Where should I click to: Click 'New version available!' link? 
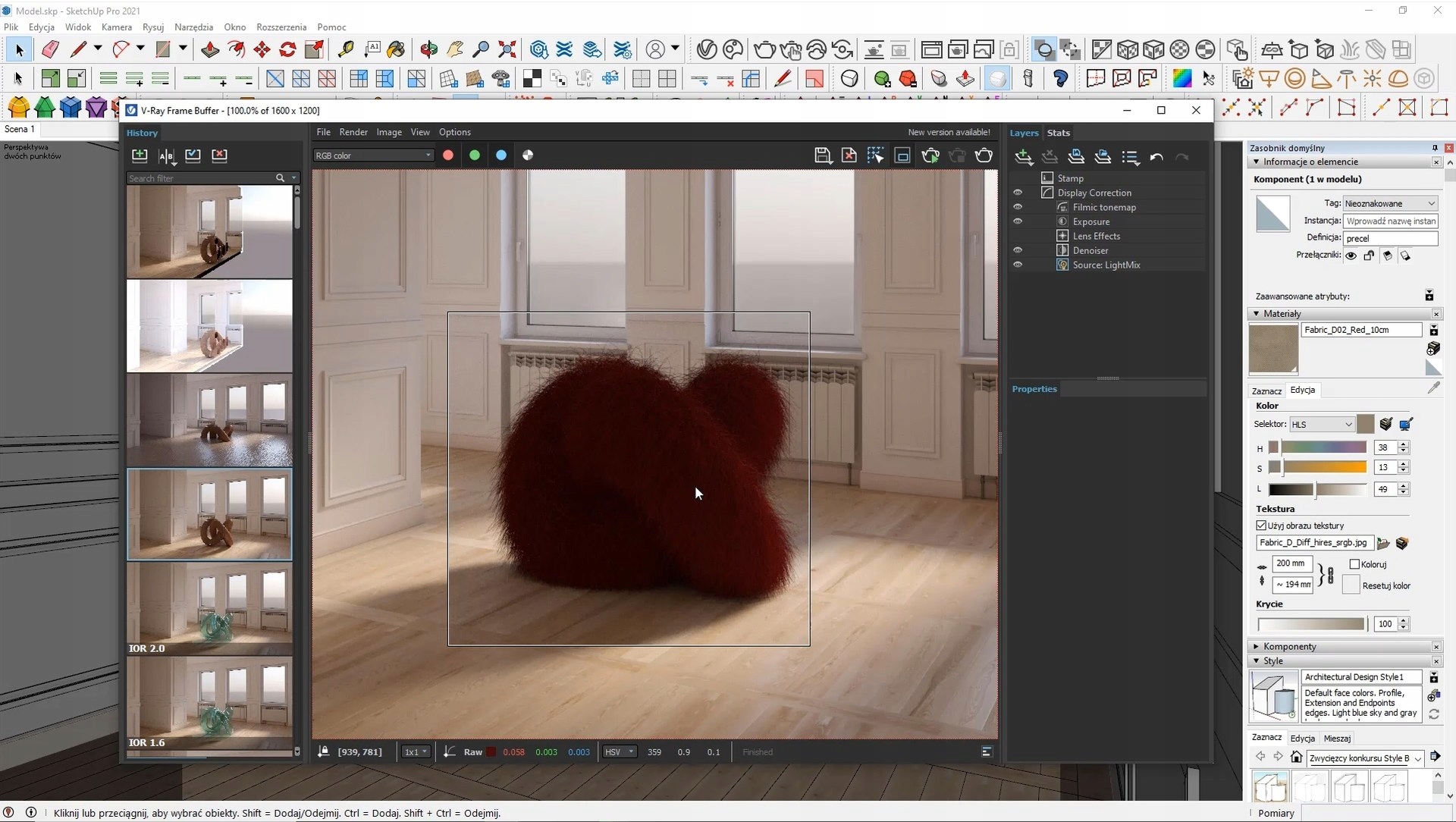(x=949, y=132)
